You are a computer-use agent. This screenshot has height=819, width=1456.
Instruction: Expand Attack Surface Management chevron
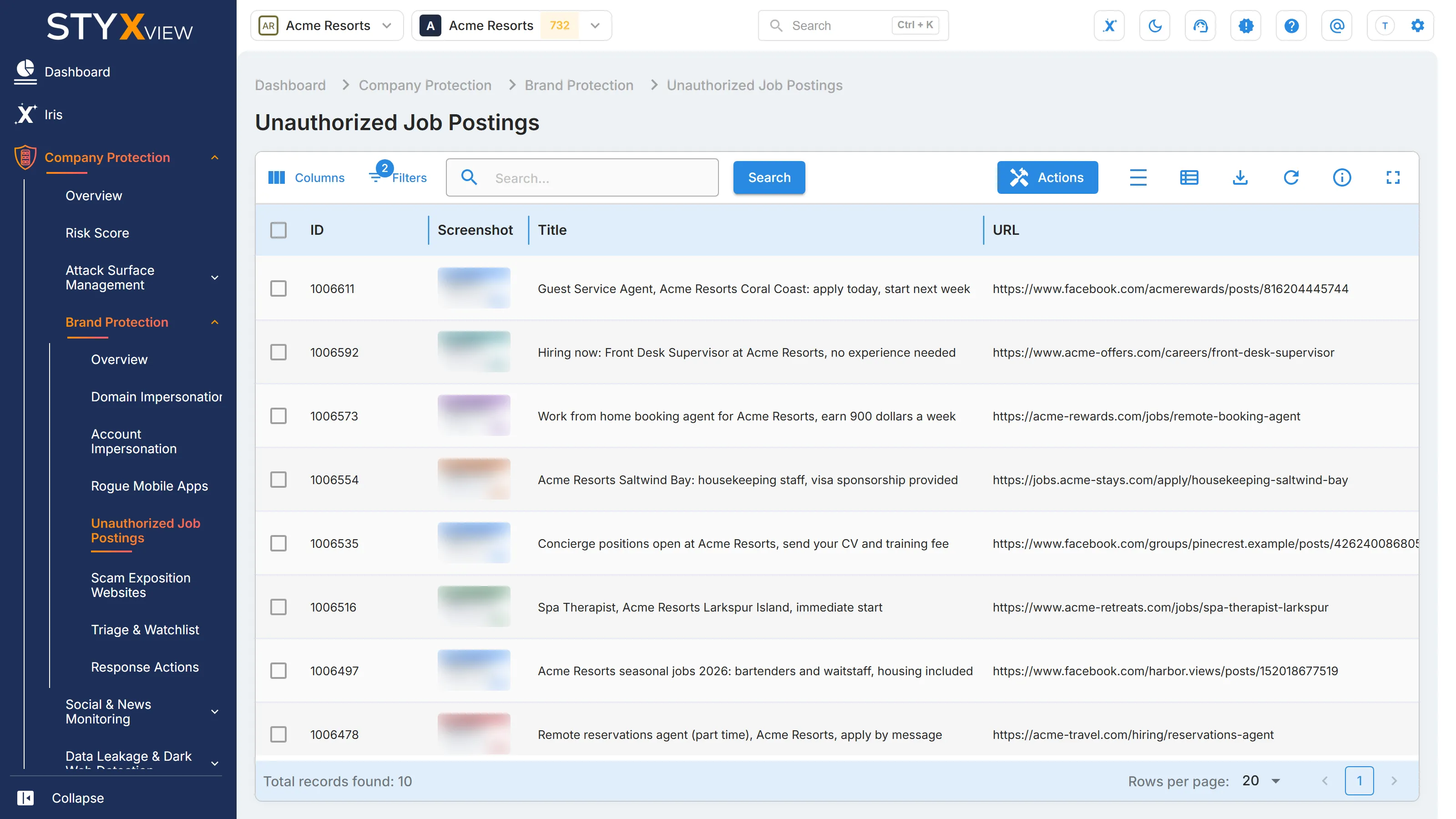(x=215, y=278)
